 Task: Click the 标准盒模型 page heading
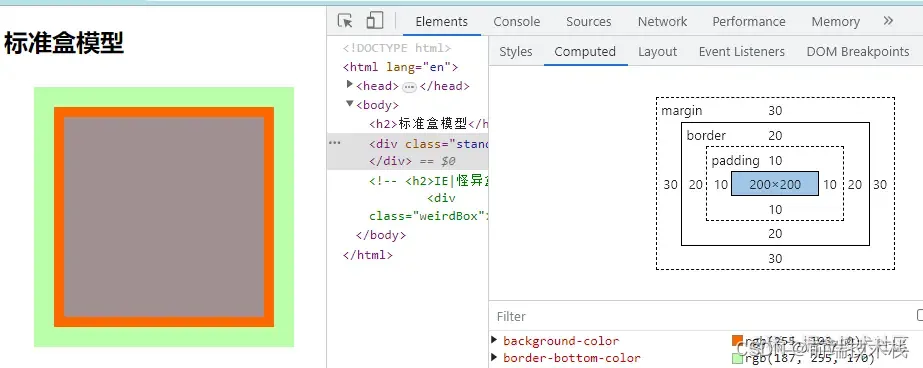pos(64,43)
